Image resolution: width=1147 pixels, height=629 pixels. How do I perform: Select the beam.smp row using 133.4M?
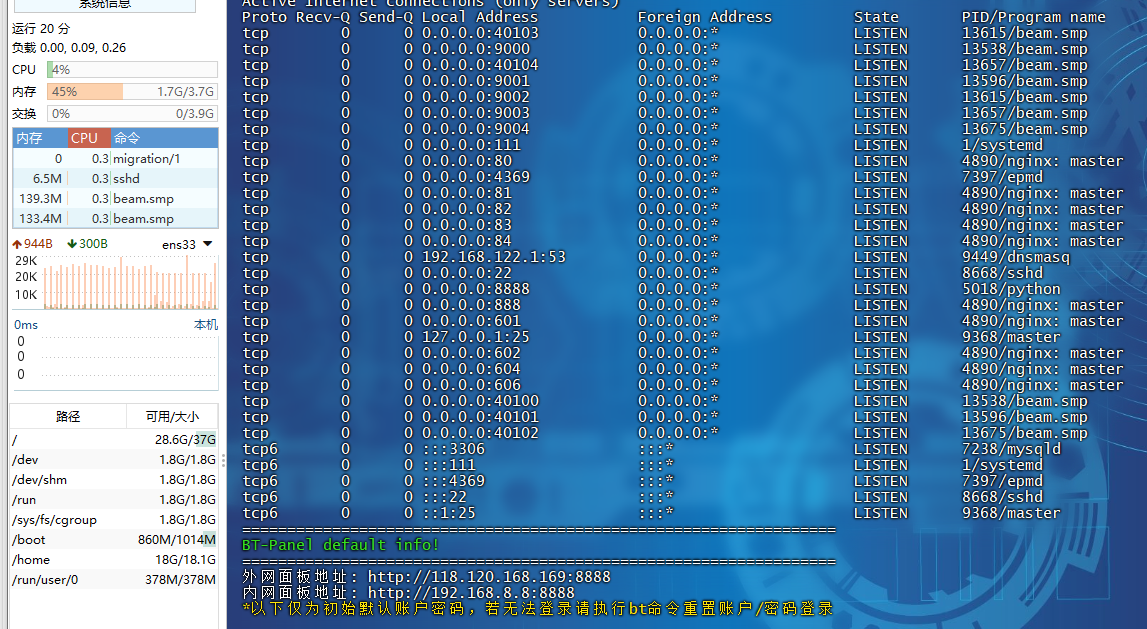(116, 219)
